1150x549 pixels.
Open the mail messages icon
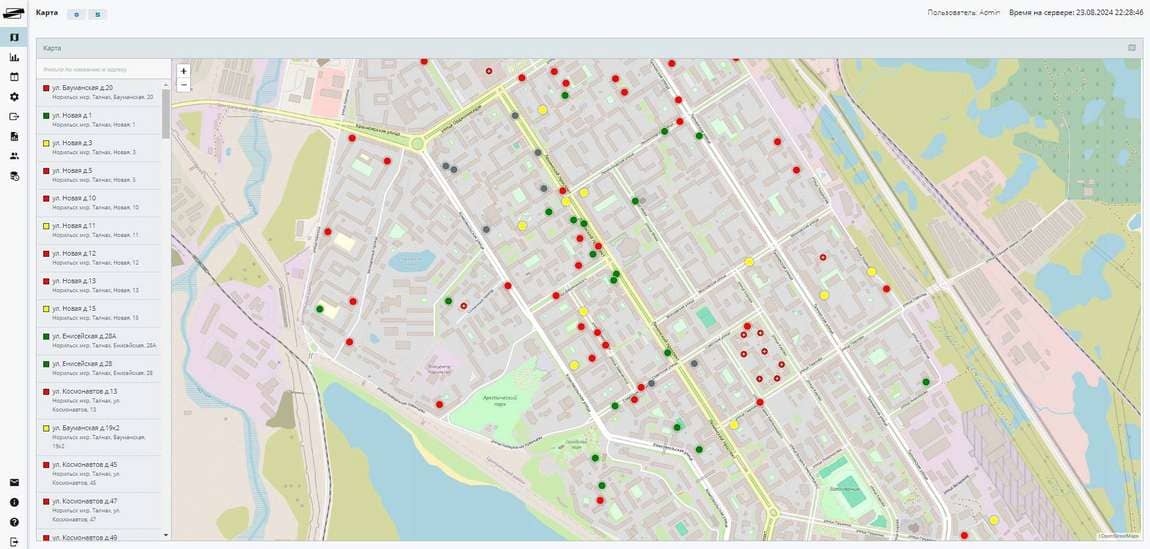[14, 483]
